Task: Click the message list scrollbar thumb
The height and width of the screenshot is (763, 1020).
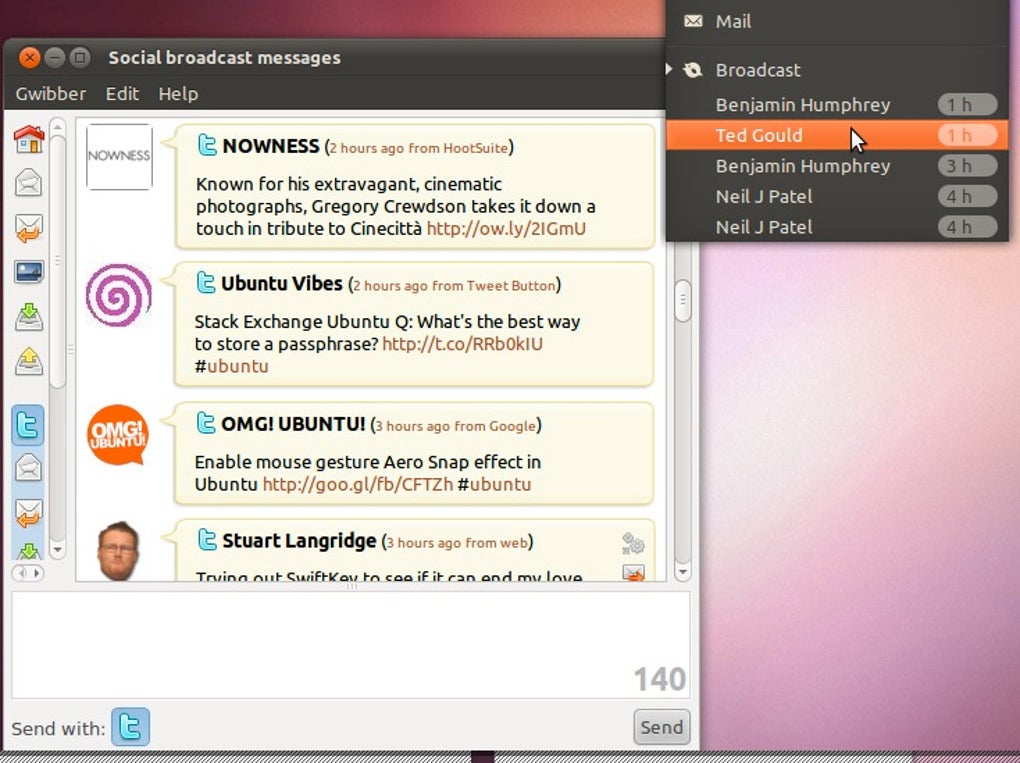Action: [x=682, y=301]
